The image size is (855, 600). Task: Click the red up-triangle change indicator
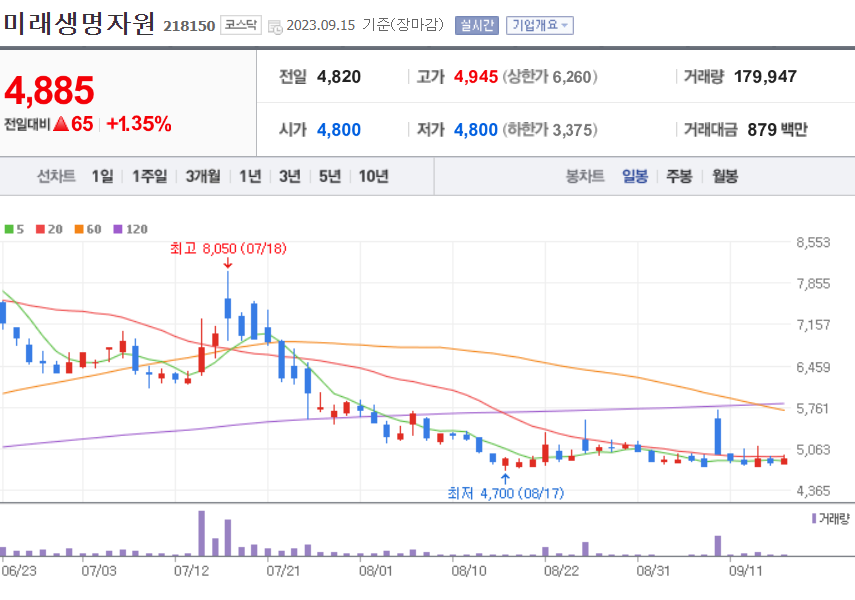pyautogui.click(x=61, y=124)
